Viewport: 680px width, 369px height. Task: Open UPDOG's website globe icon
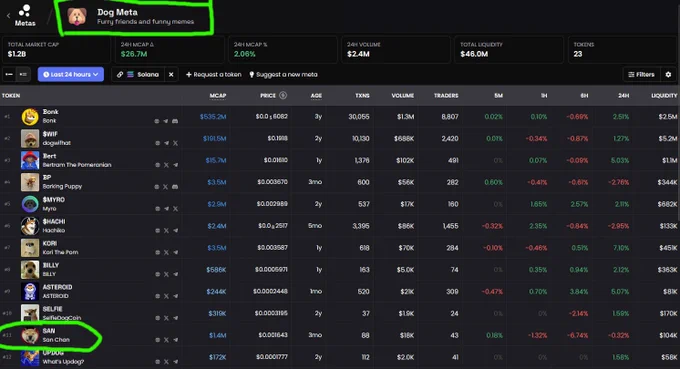click(157, 362)
